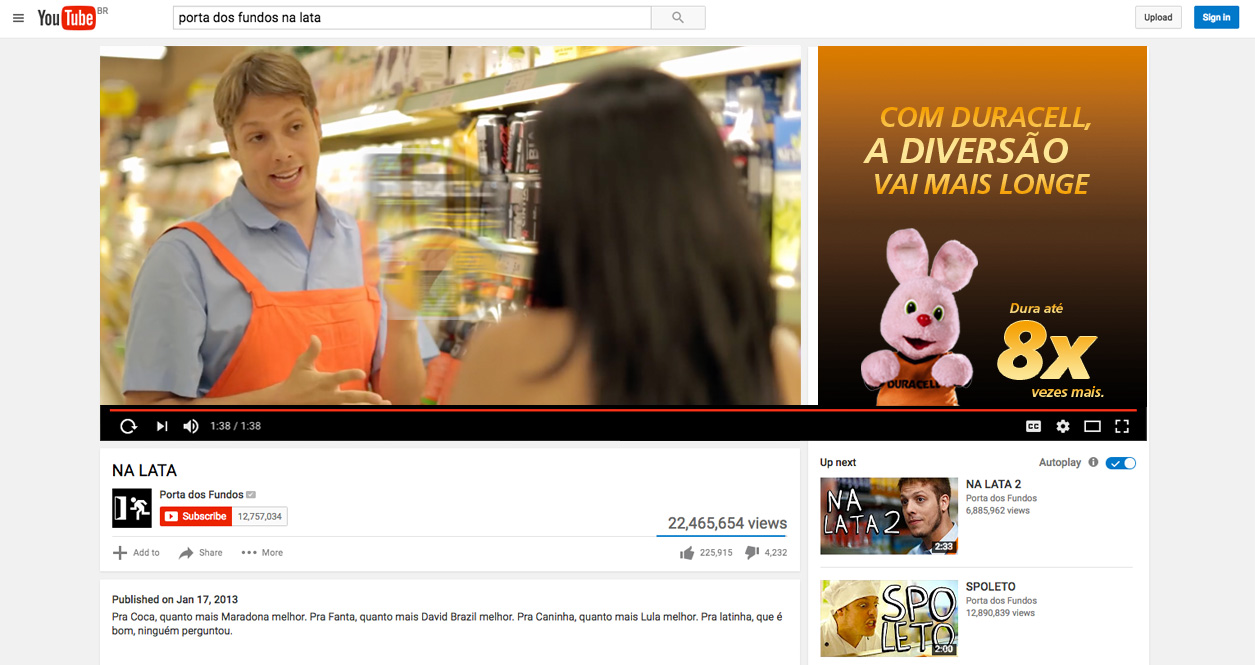
Task: Open the Share options
Action: [201, 553]
